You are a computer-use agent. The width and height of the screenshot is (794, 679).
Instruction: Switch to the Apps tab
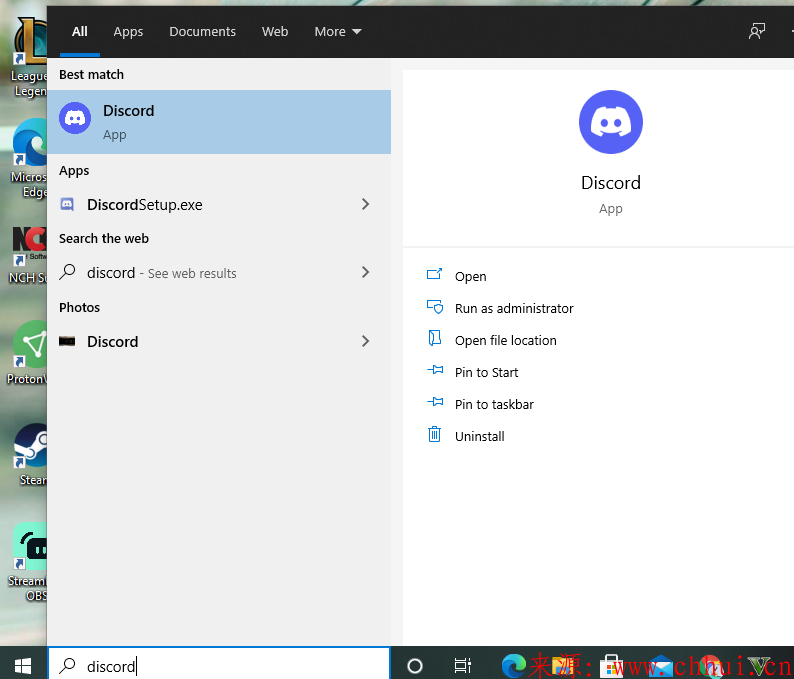click(x=128, y=31)
